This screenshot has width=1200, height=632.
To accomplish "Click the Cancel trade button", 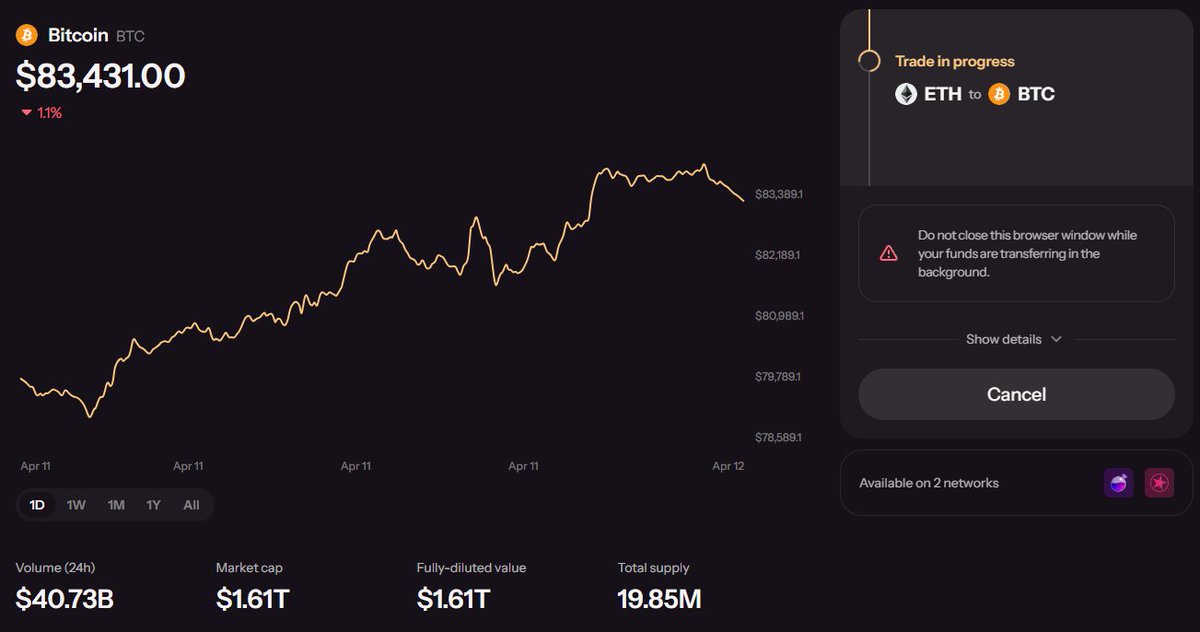I will (1016, 394).
